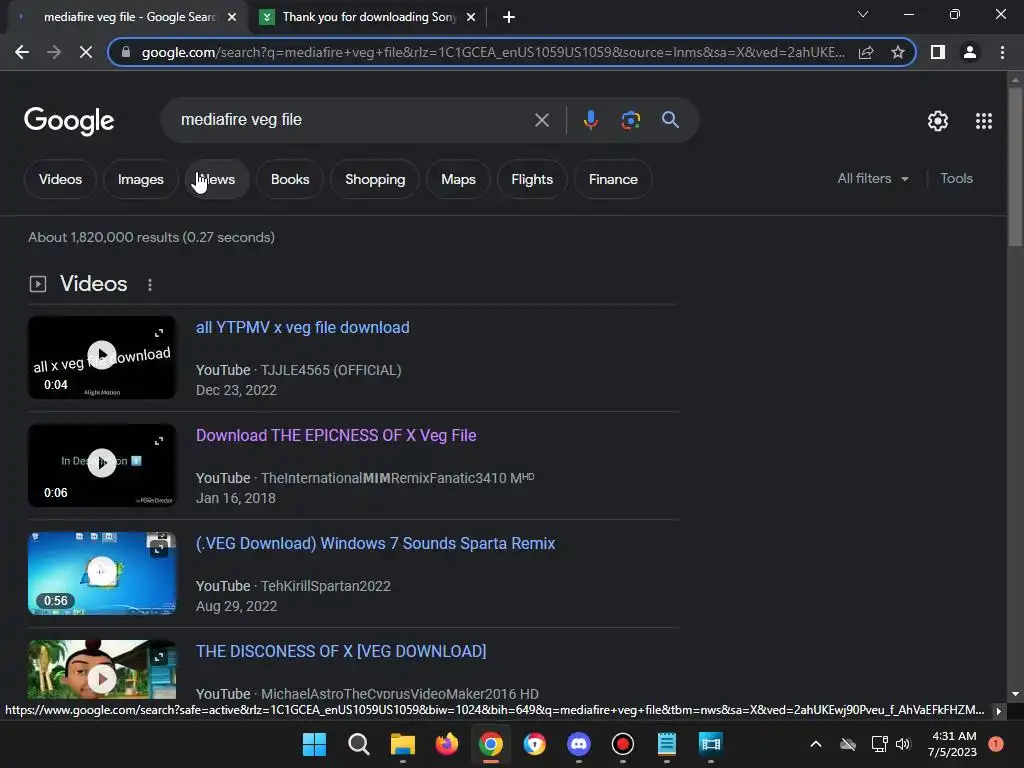Screen dimensions: 1024x768
Task: Filter results by Maps
Action: (458, 179)
